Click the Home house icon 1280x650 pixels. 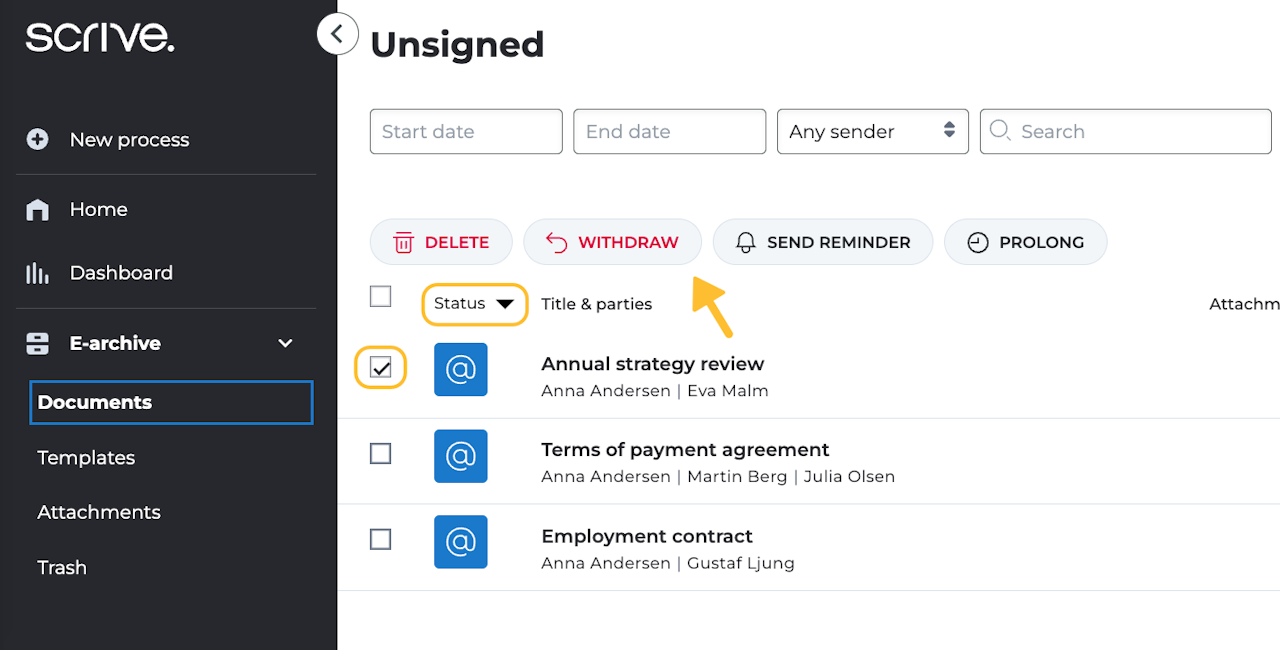point(38,210)
